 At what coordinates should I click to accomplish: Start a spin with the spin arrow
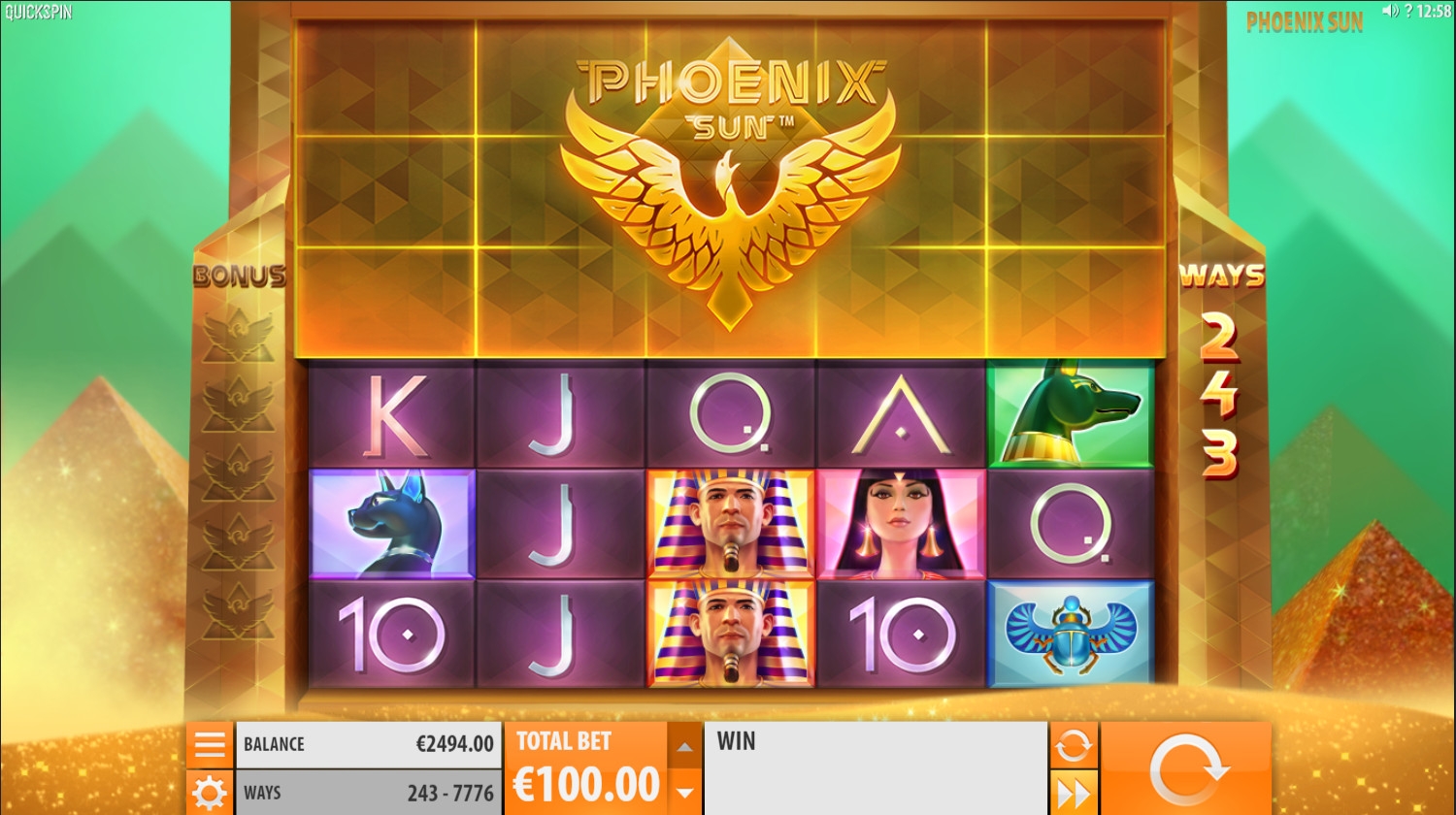[1185, 769]
